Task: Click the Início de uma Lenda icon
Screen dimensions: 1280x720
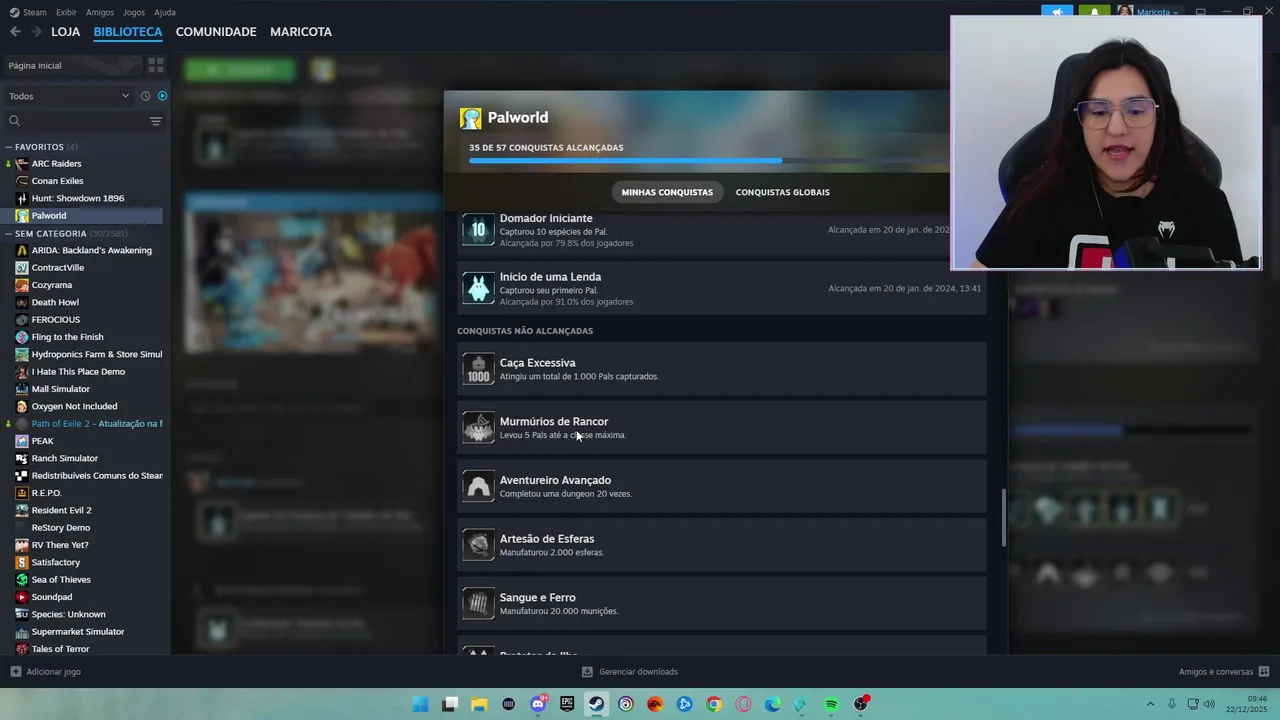Action: 478,288
